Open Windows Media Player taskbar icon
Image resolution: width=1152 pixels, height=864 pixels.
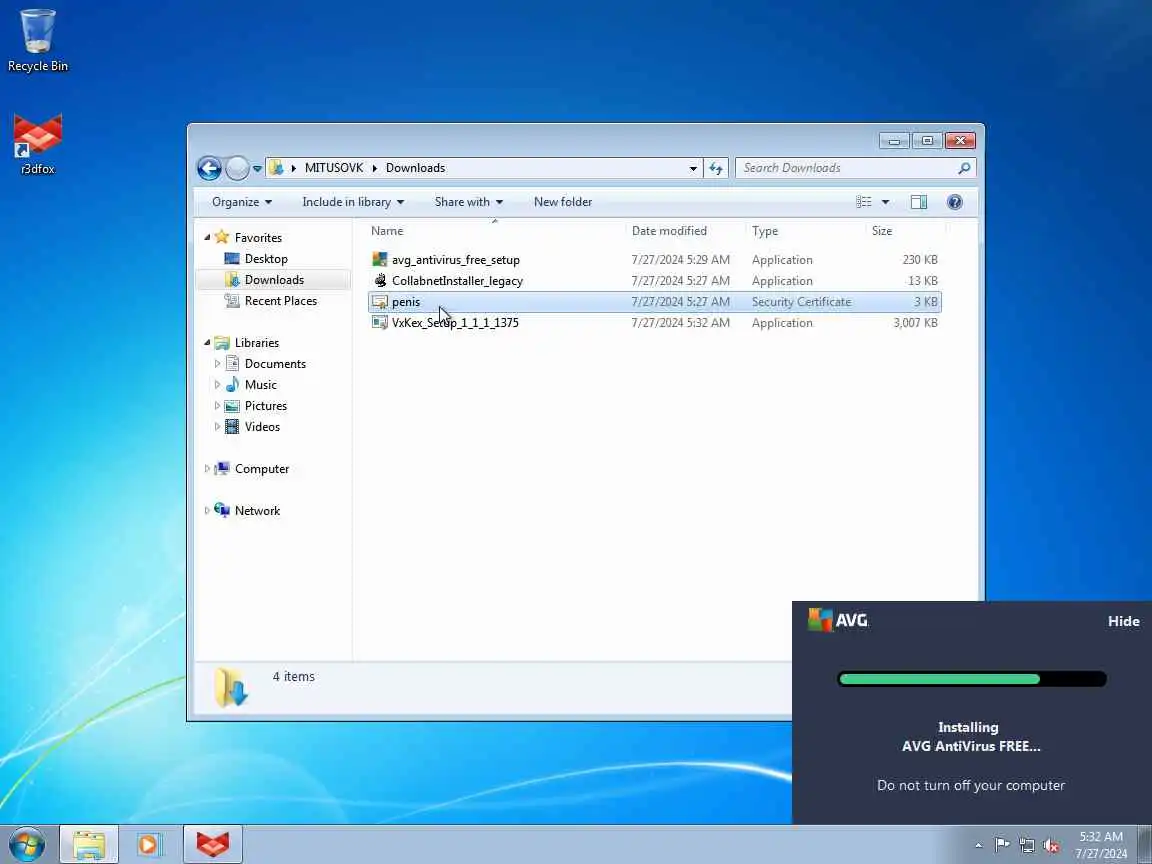[x=149, y=845]
